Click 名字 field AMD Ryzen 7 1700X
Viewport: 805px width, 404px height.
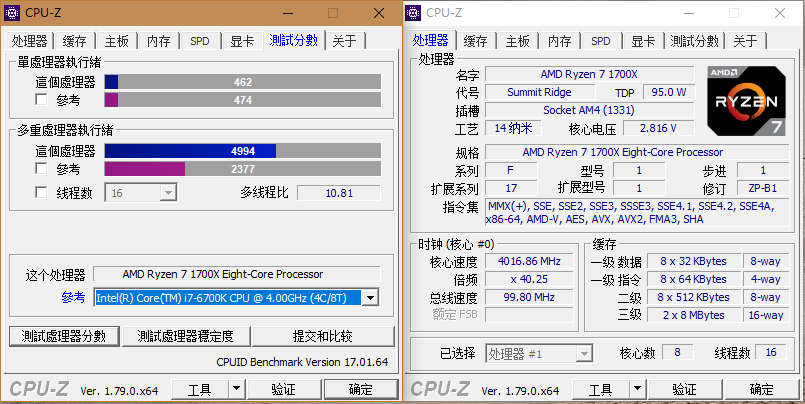point(589,74)
